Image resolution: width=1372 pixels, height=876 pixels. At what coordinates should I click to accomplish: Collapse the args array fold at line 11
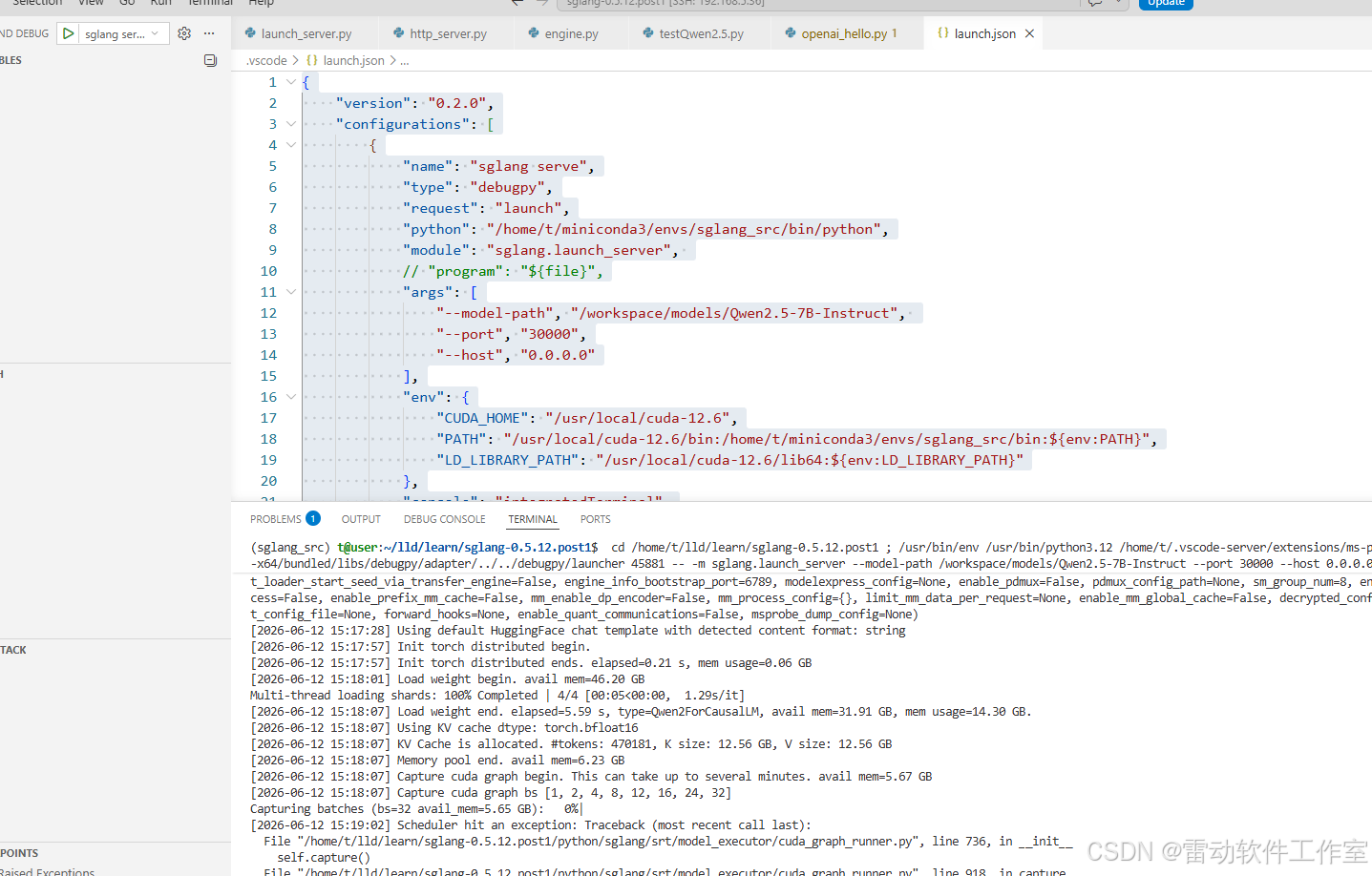tap(291, 292)
